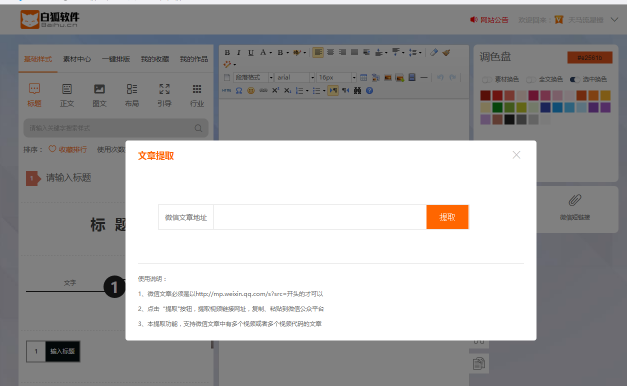627x386 pixels.
Task: Insert special character omega icon
Action: [x=239, y=90]
